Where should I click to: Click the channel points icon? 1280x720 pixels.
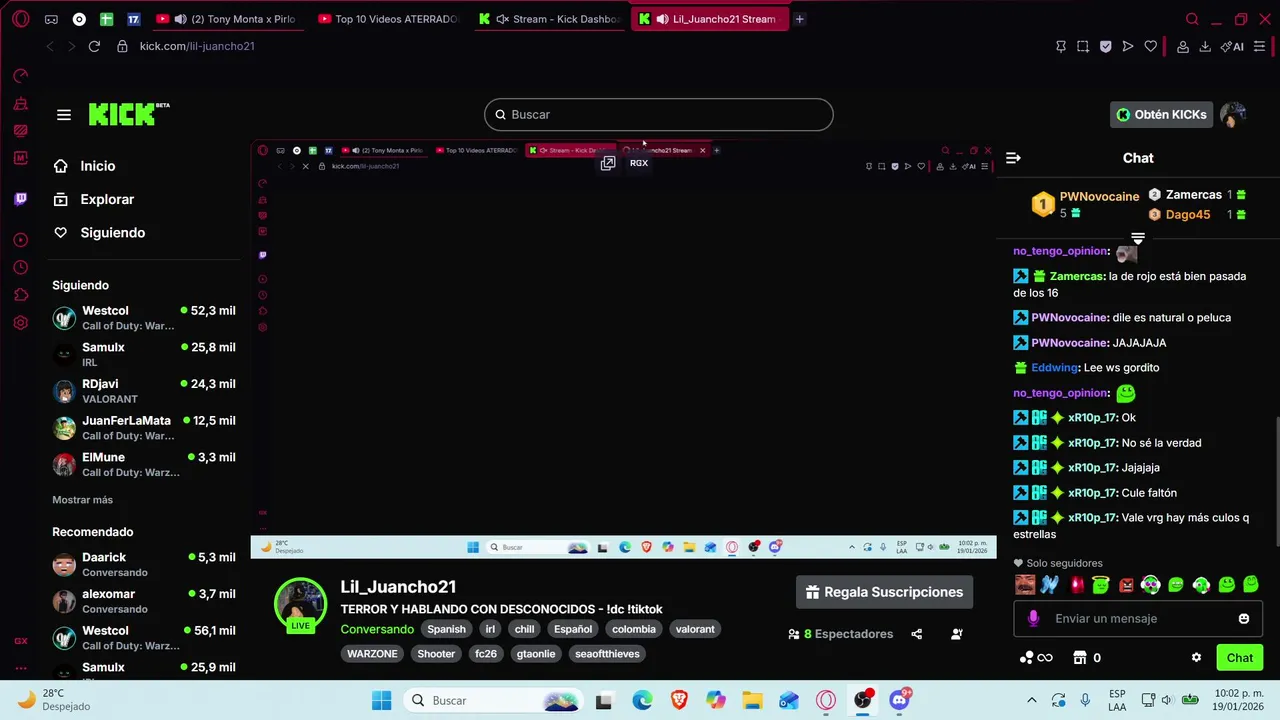pyautogui.click(x=1035, y=658)
